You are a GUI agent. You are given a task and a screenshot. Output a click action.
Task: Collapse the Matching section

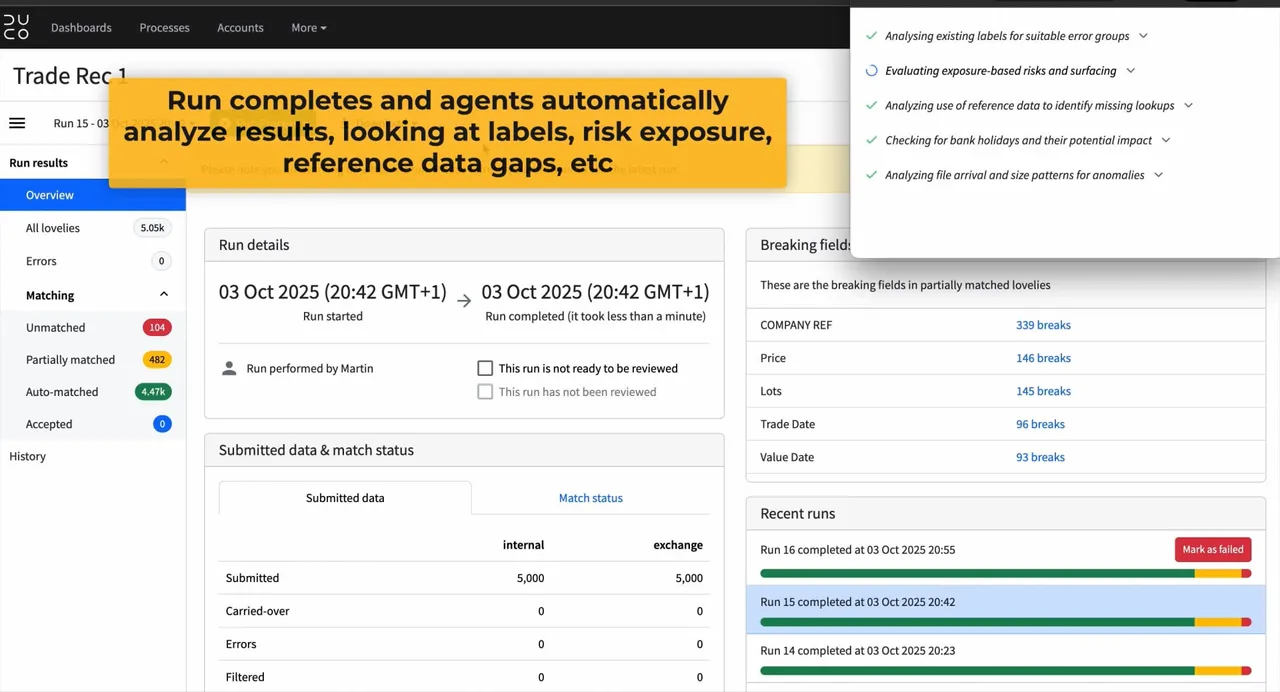164,295
